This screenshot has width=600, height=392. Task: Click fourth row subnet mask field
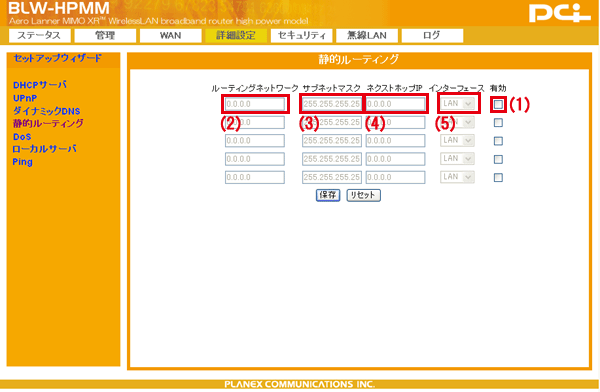click(x=331, y=159)
